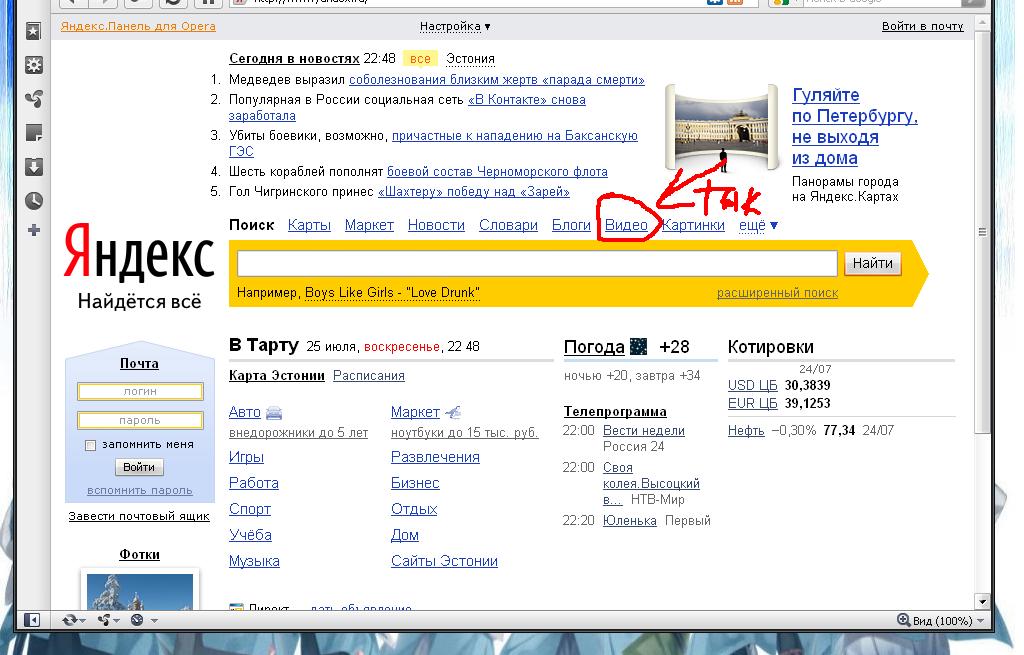This screenshot has height=655, width=1024.
Task: Click the Opera Turbo gauge icon in status bar
Action: (x=137, y=620)
